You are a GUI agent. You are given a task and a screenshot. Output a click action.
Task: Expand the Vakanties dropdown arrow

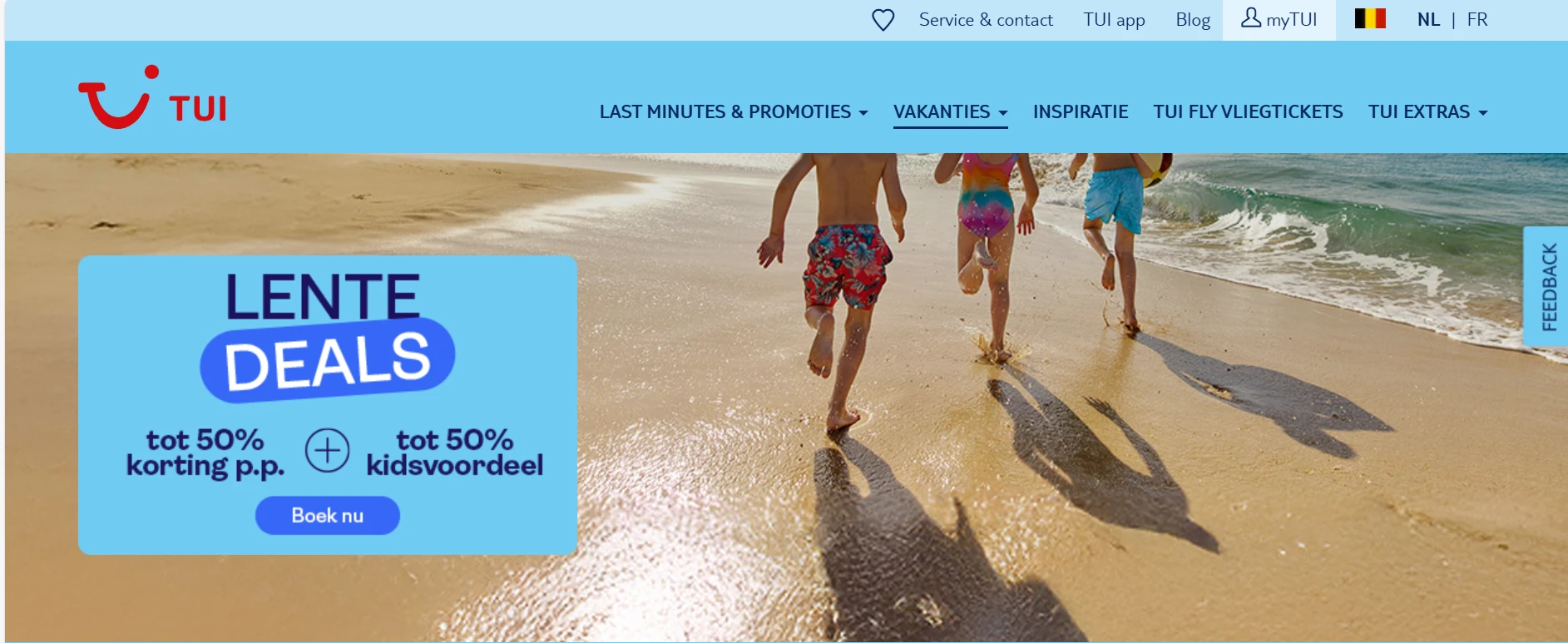tap(1002, 113)
